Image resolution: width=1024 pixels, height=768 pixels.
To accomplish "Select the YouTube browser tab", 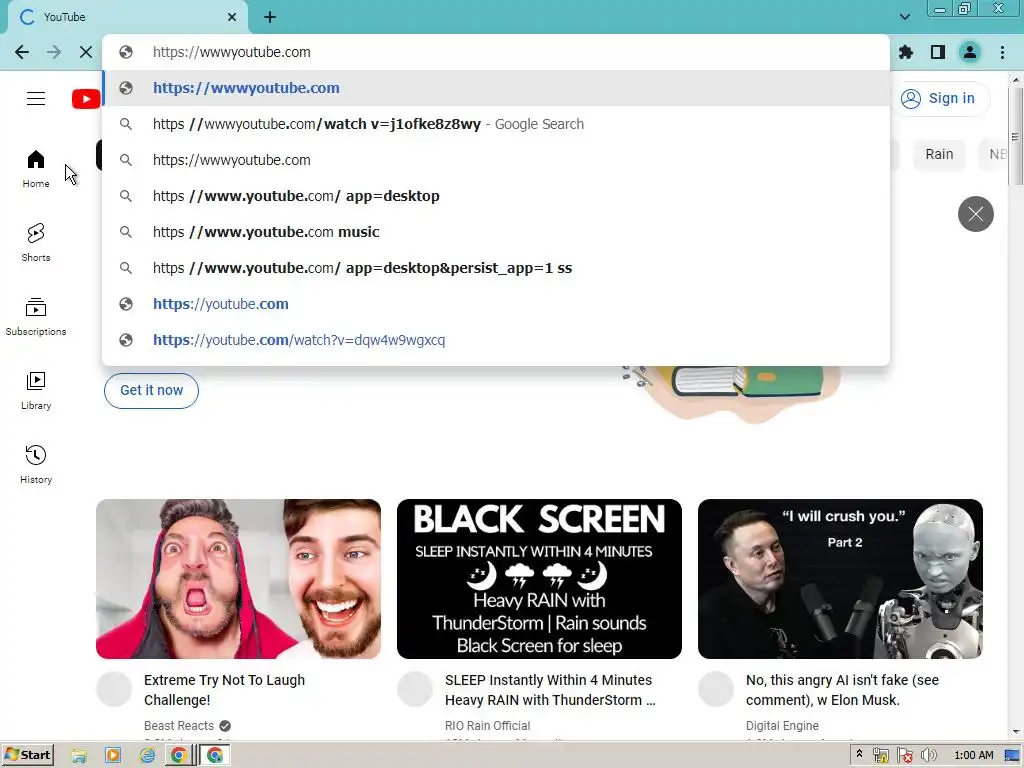I will tap(127, 18).
